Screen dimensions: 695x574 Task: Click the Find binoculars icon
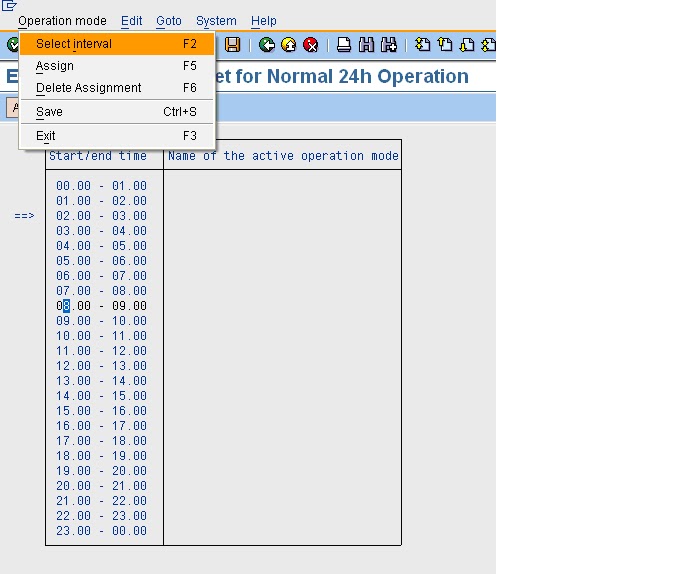366,45
